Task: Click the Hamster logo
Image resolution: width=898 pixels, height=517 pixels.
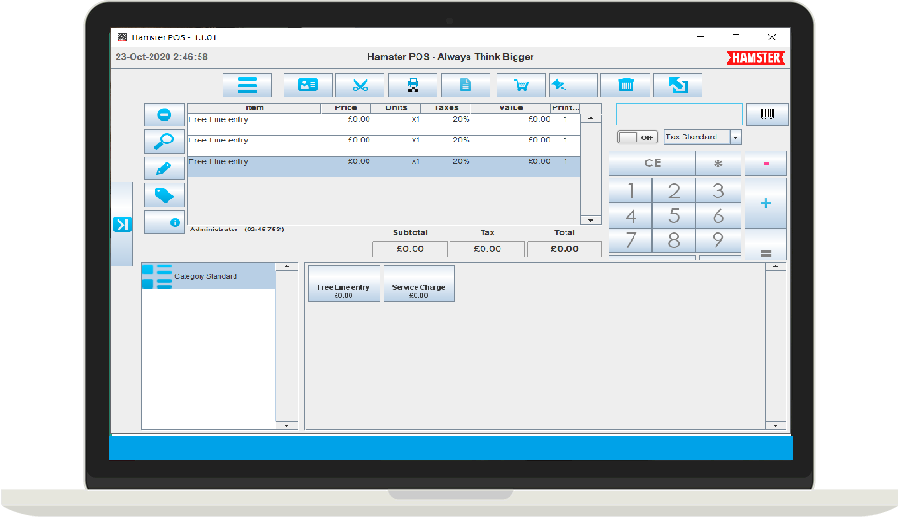Action: (756, 58)
